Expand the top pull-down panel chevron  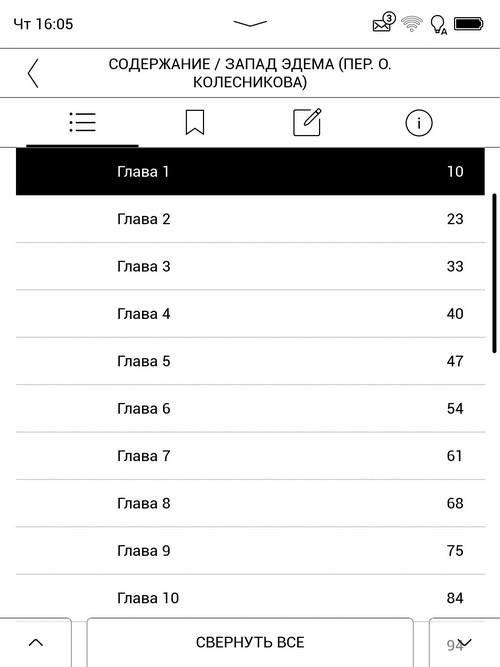[250, 23]
